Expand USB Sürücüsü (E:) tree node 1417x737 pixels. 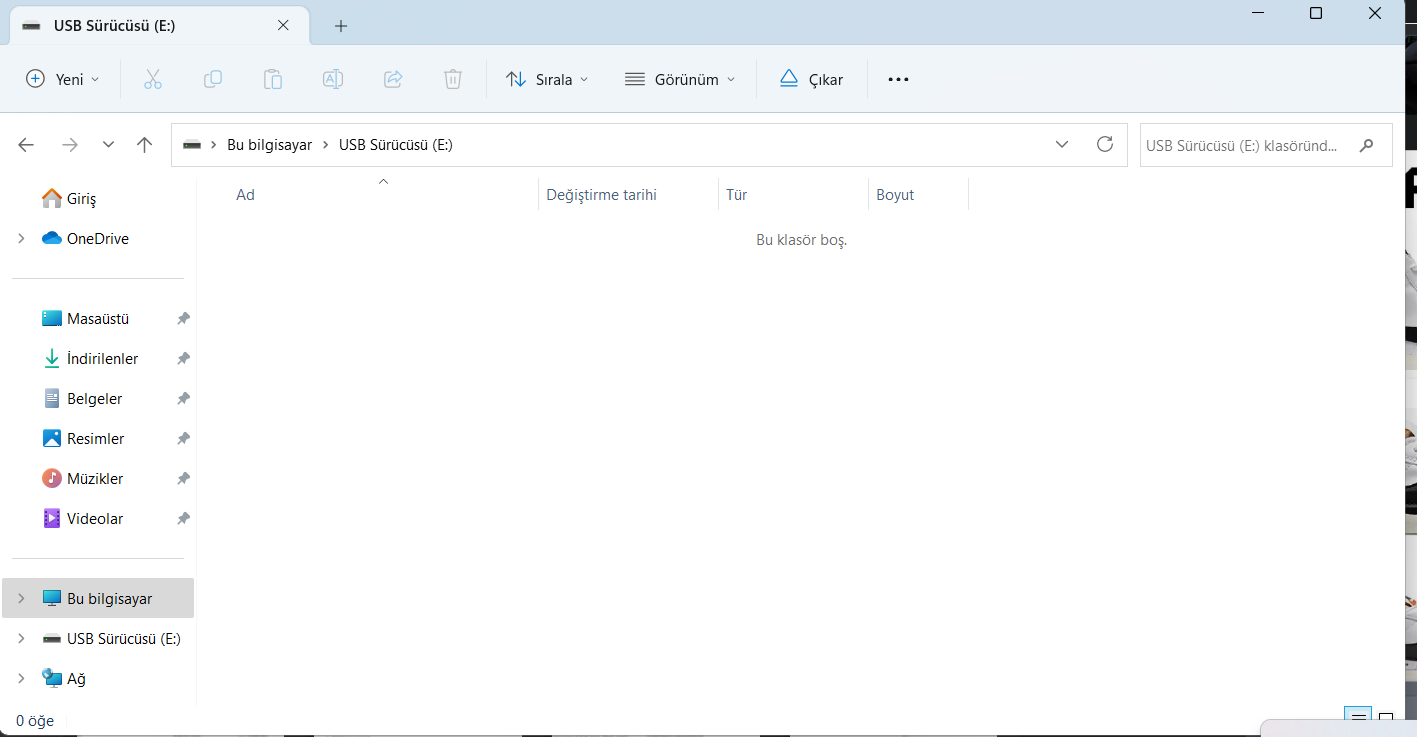tap(21, 639)
